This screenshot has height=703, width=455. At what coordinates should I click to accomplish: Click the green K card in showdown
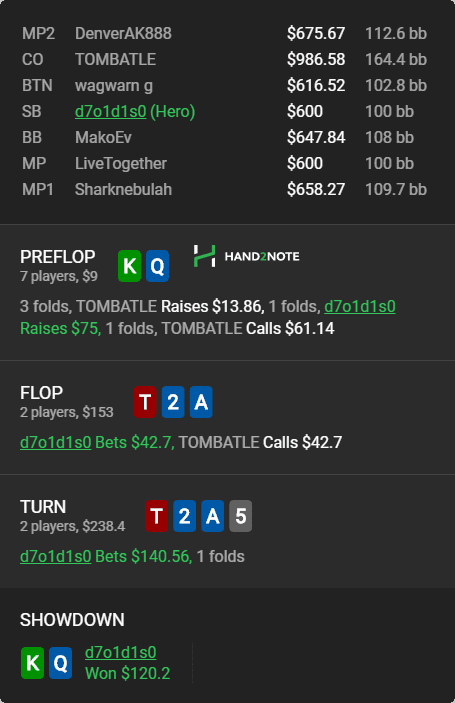pos(32,663)
